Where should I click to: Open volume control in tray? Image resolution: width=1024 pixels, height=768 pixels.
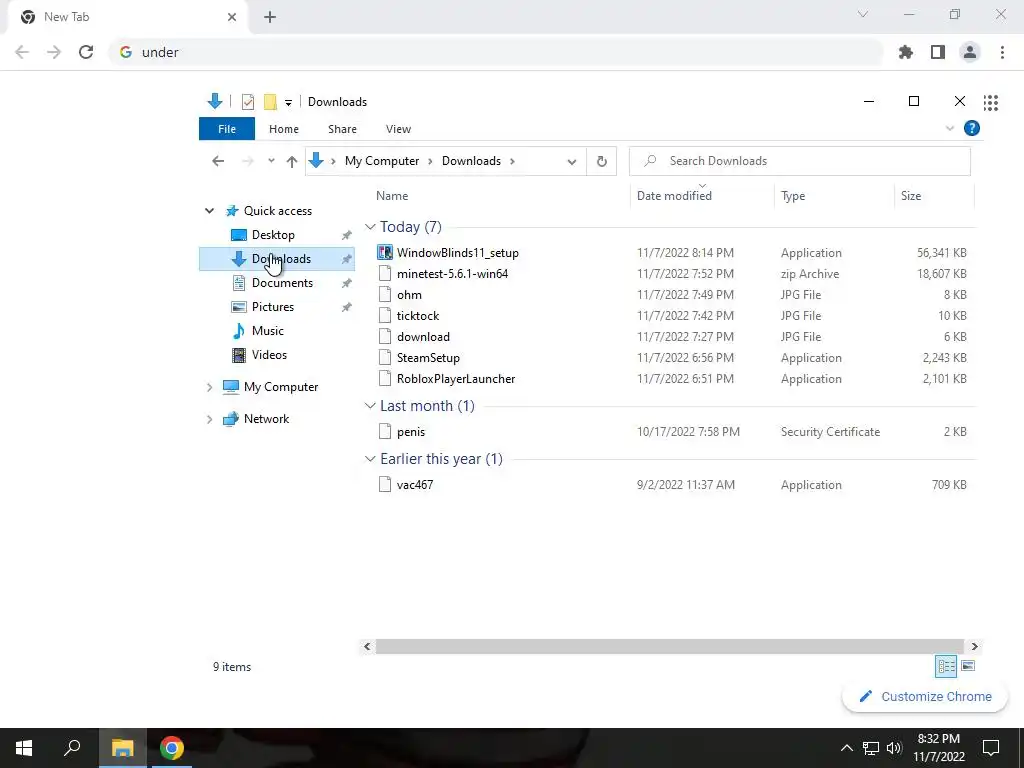(x=894, y=748)
